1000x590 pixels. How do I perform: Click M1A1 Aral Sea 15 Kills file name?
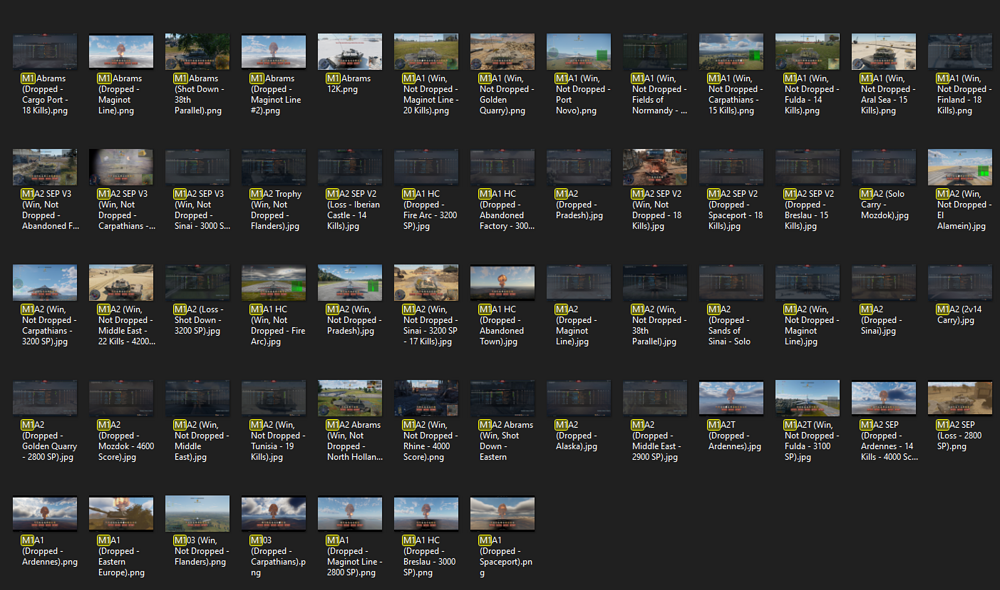[x=887, y=94]
